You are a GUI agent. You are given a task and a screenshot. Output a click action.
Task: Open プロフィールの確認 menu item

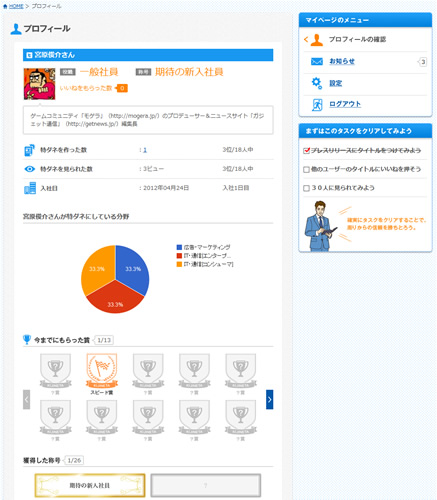[365, 40]
